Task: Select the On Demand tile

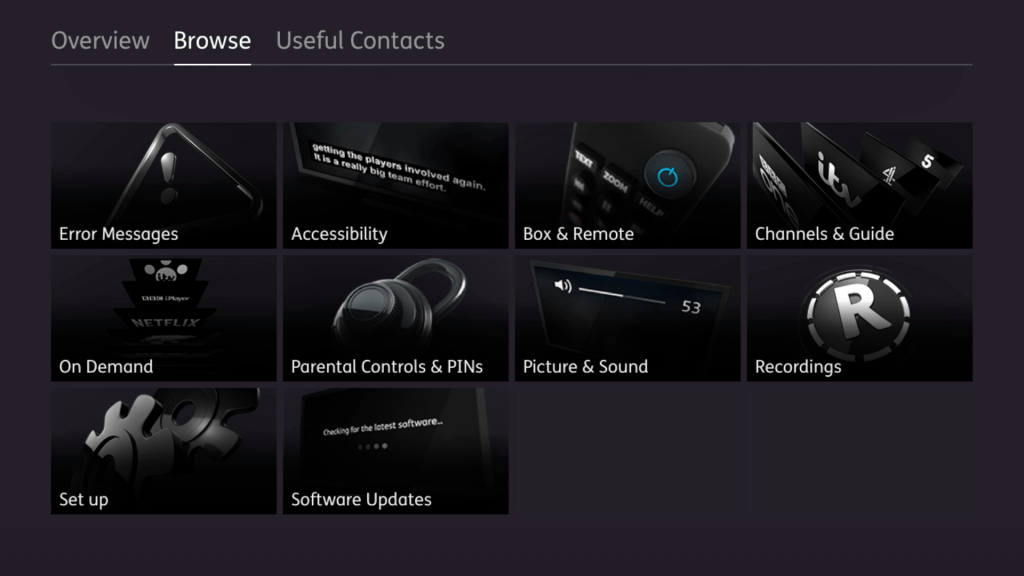Action: (x=163, y=317)
